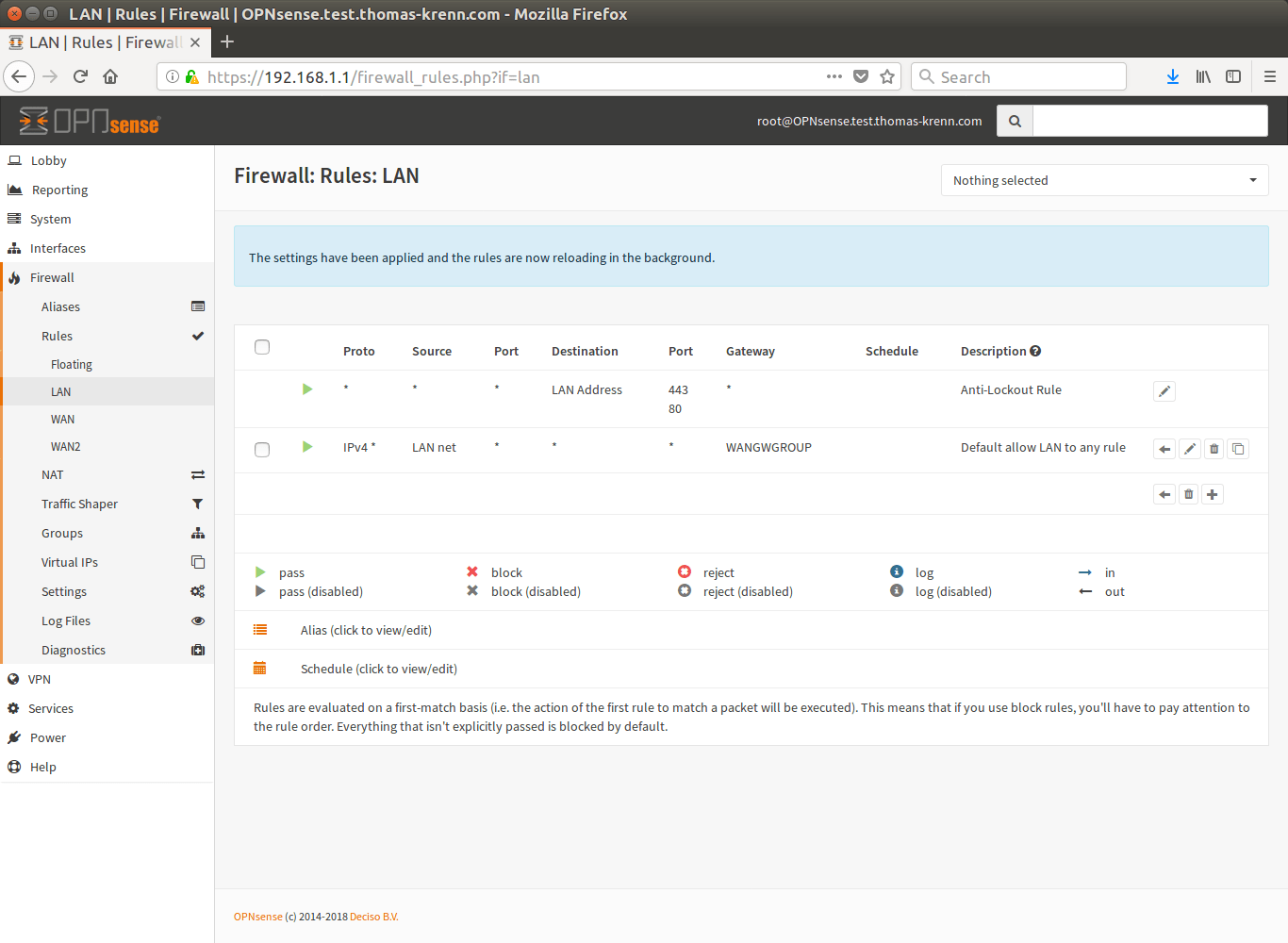The width and height of the screenshot is (1288, 943).
Task: Open the Firefox hamburger menu
Action: coord(1270,77)
